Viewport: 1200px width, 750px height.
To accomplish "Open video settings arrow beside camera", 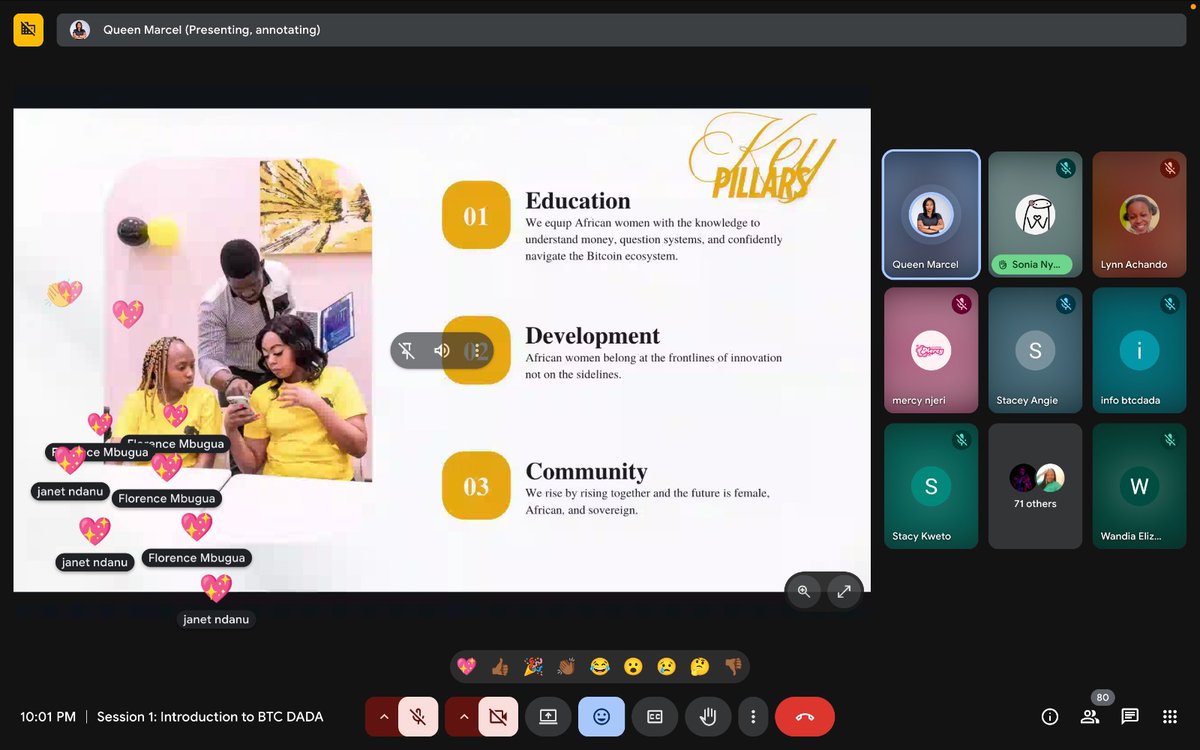I will pyautogui.click(x=463, y=716).
